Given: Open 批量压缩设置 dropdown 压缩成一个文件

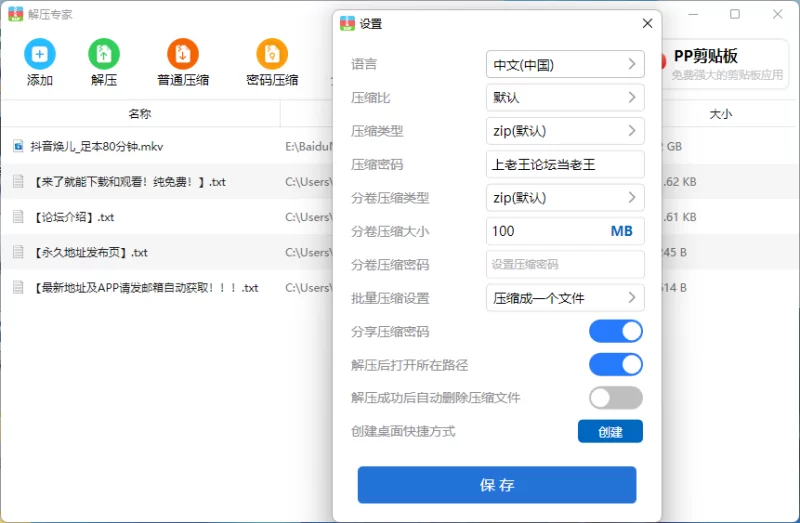Looking at the screenshot, I should tap(565, 298).
